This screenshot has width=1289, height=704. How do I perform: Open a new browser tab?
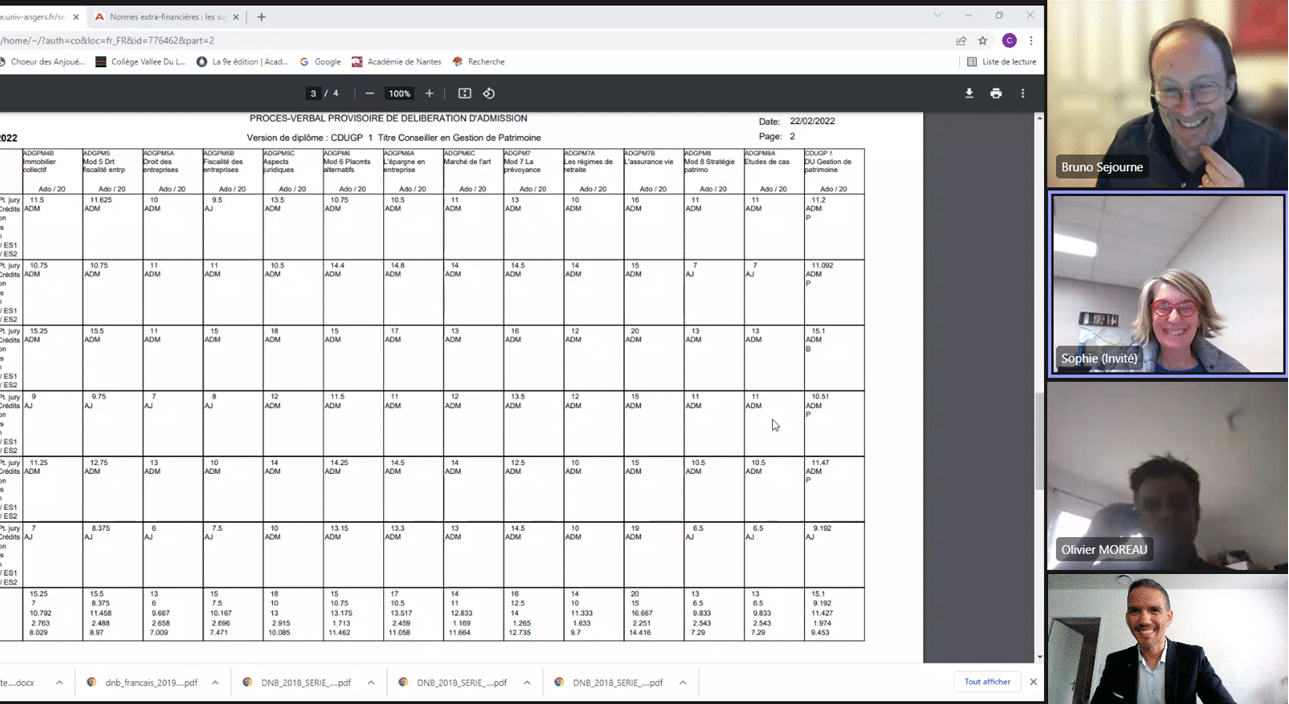[x=261, y=16]
